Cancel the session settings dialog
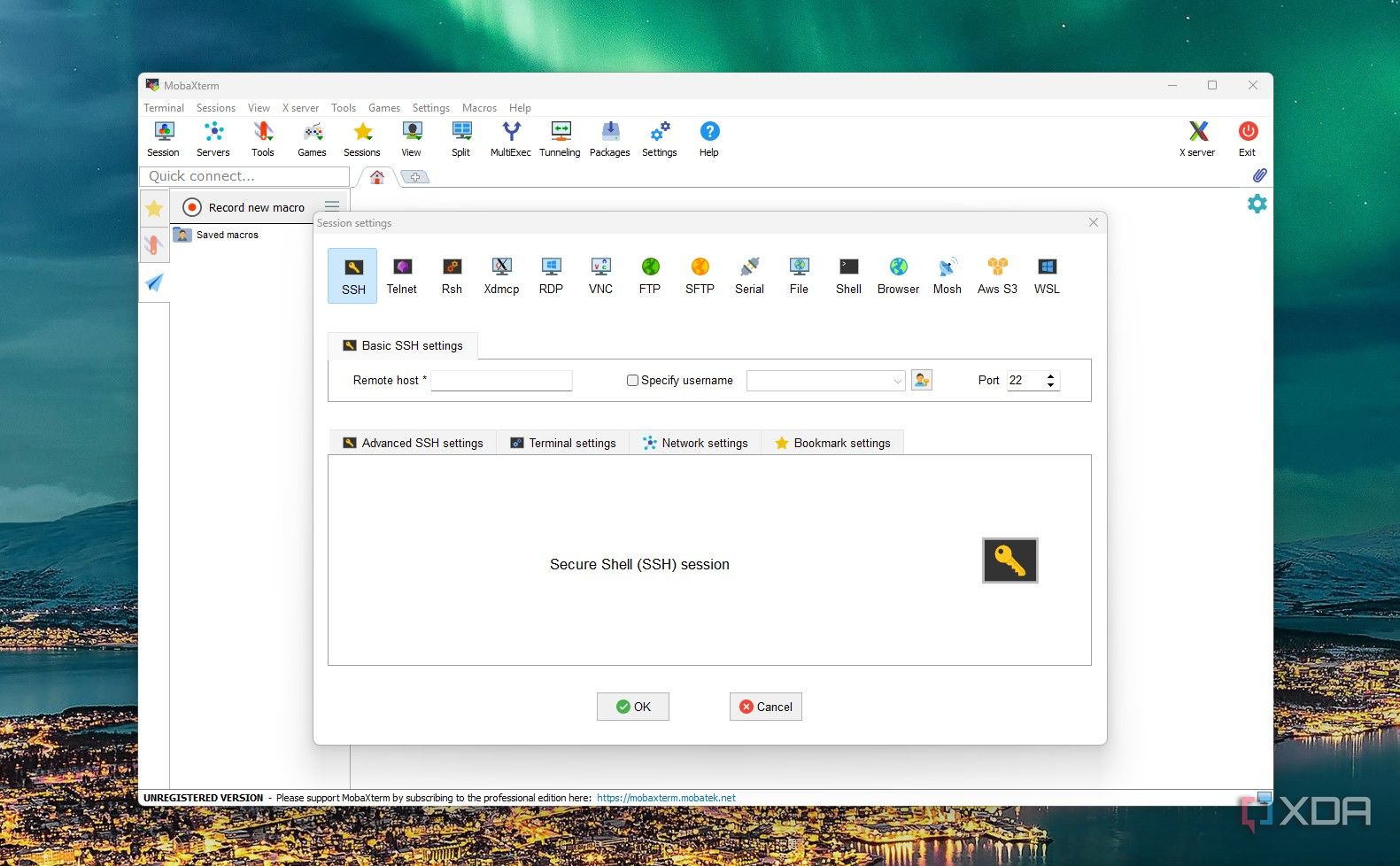The width and height of the screenshot is (1400, 866). [x=766, y=707]
